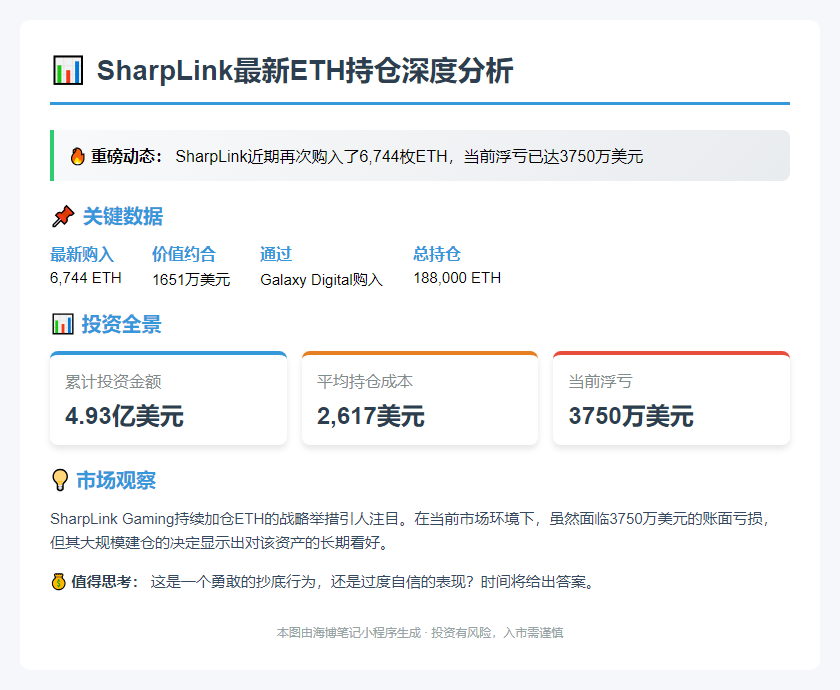Click the pushpin icon next to 关键数据
840x690 pixels.
(63, 216)
